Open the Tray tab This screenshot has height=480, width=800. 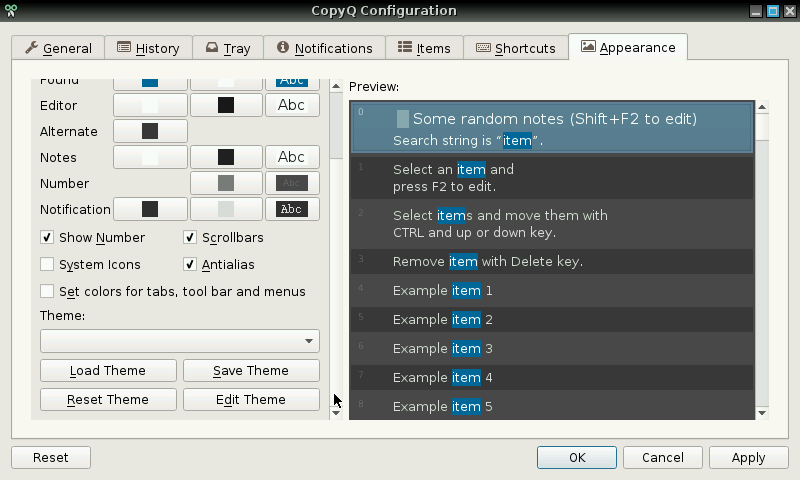point(228,48)
